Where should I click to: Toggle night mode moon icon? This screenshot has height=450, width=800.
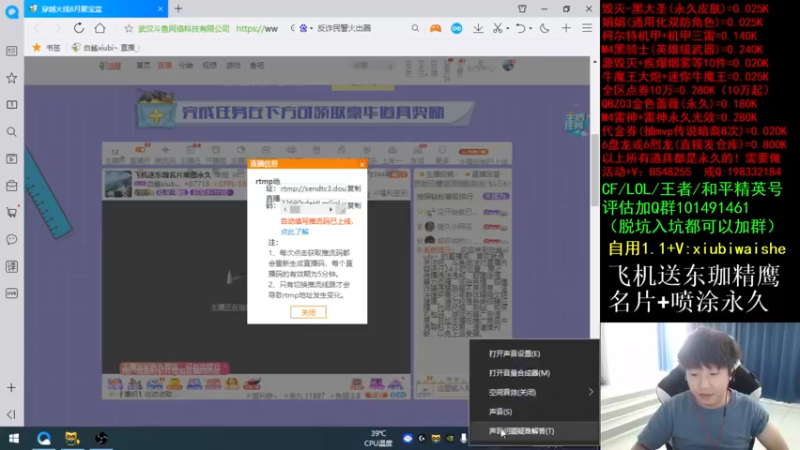(544, 29)
